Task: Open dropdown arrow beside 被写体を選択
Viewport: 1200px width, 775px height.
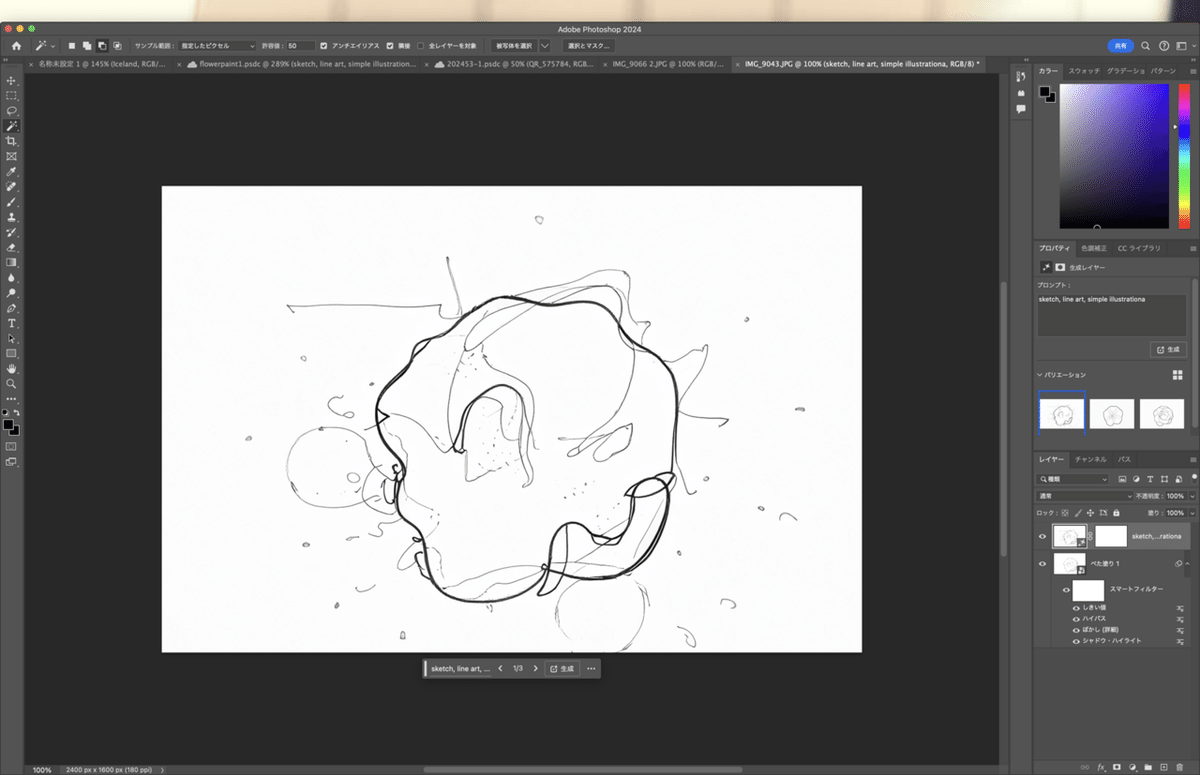Action: 544,46
